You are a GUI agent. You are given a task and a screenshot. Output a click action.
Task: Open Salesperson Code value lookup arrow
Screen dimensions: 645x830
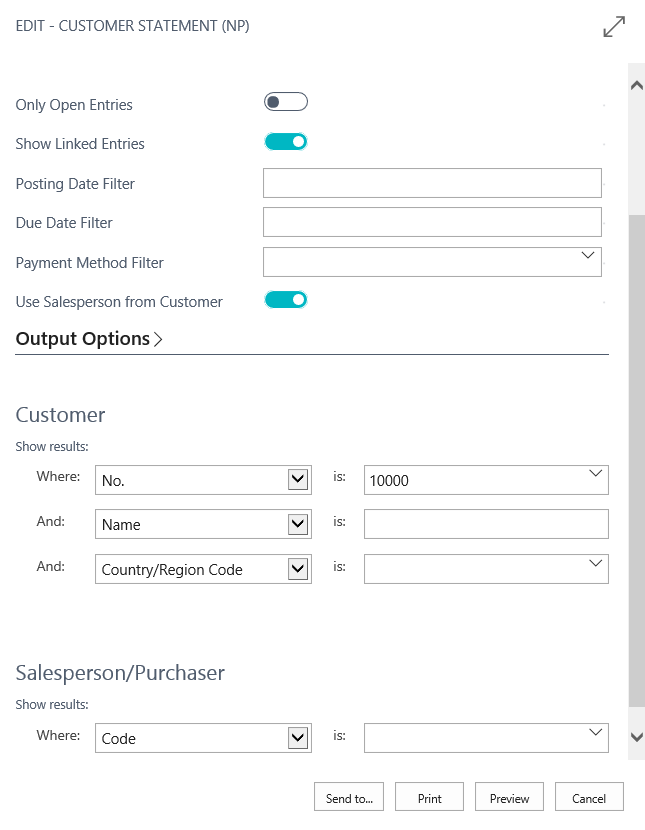pos(595,733)
